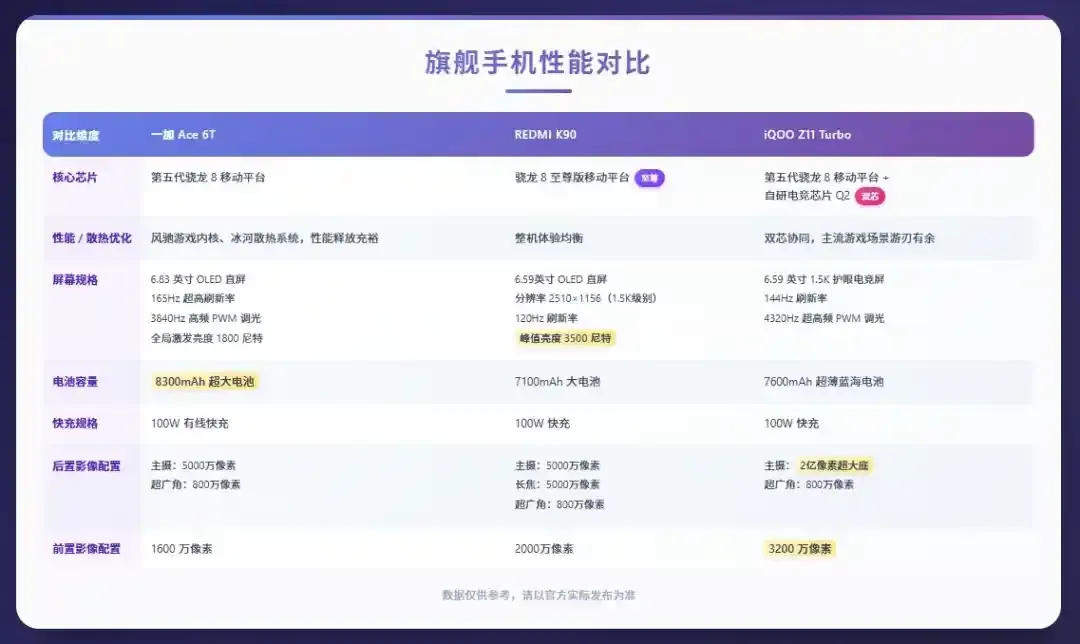
Task: Click the purple badge beside 骁龙 8 至尊版移动平台
Action: tap(649, 178)
